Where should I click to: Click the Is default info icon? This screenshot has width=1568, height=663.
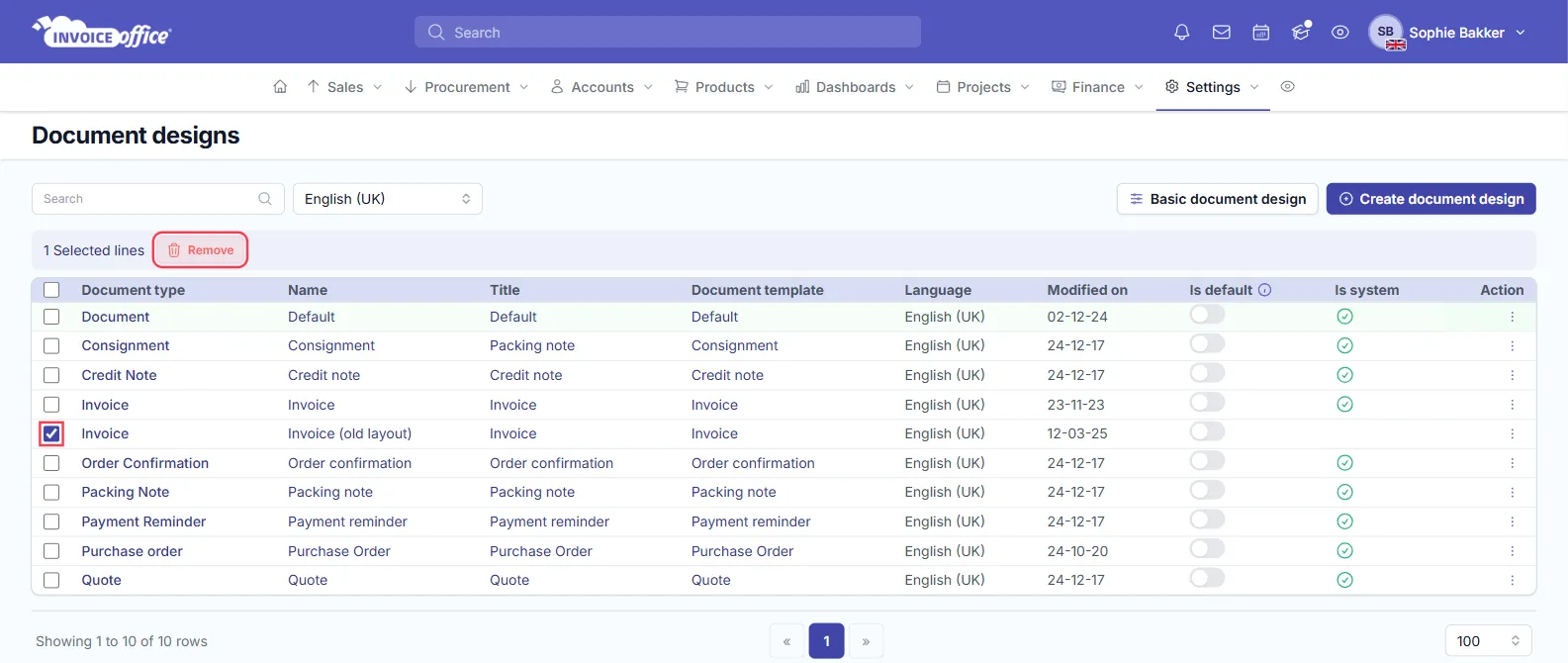(1264, 290)
